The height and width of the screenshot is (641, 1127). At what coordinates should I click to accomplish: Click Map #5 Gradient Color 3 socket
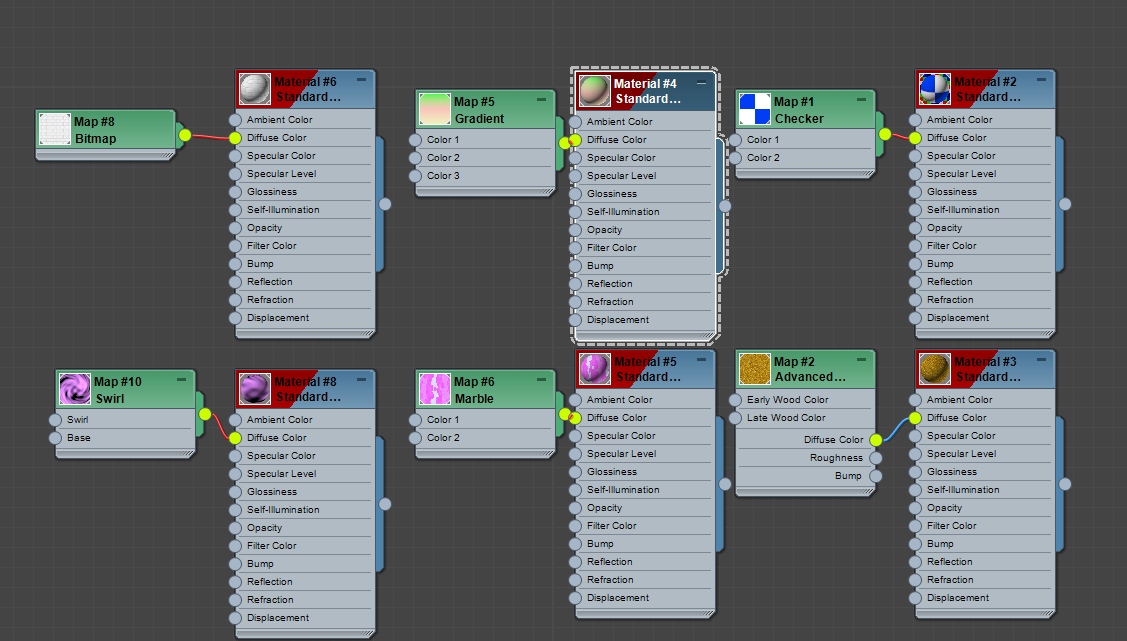point(415,176)
